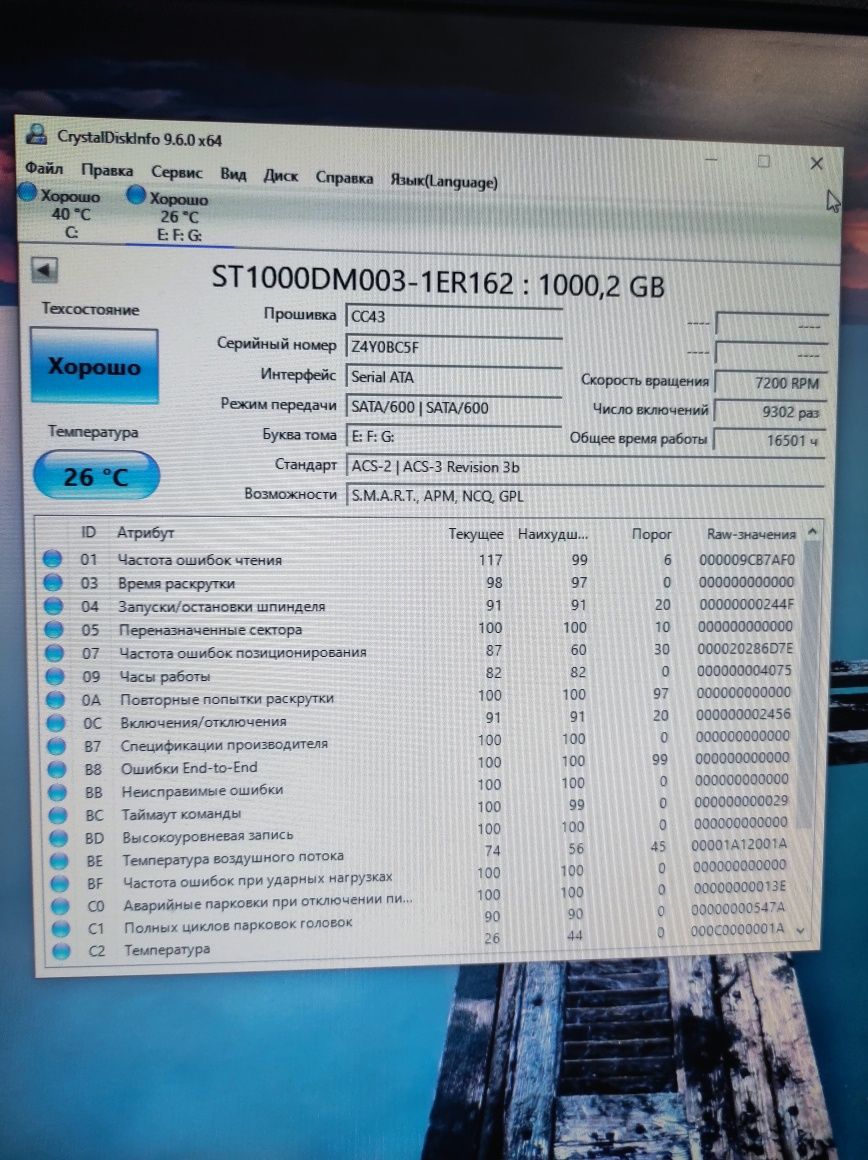Open the Справка menu

tap(344, 178)
